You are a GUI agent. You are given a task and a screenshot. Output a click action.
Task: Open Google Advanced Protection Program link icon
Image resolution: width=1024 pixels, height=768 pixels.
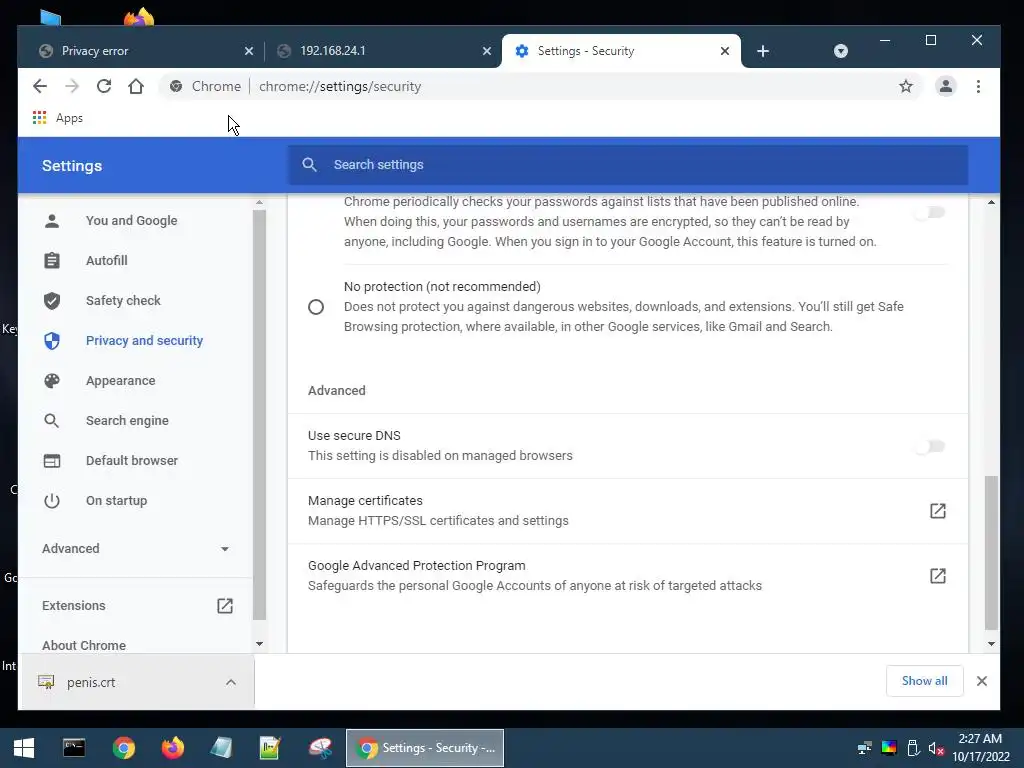point(938,575)
